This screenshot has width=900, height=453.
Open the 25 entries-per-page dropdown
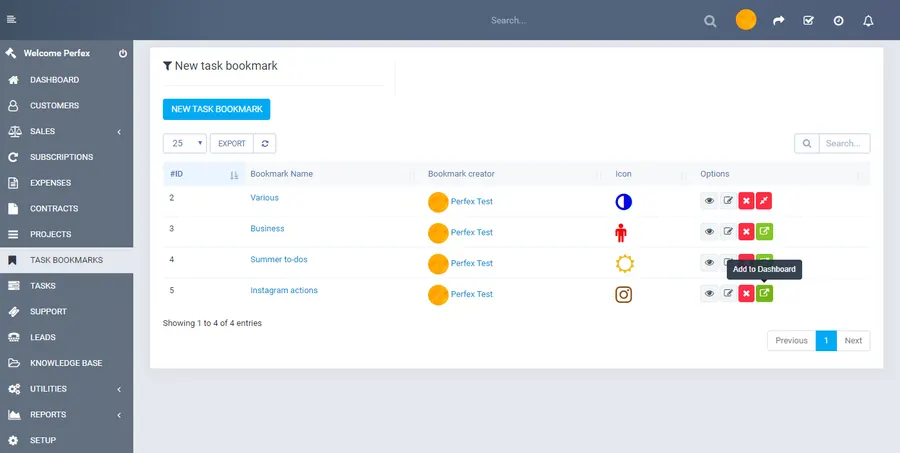coord(185,144)
